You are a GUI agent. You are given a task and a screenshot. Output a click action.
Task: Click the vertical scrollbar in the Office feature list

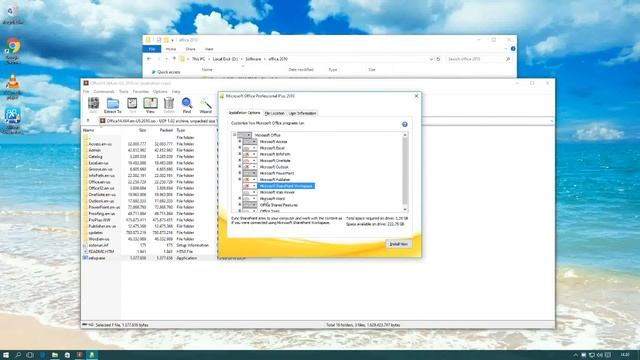[x=405, y=171]
